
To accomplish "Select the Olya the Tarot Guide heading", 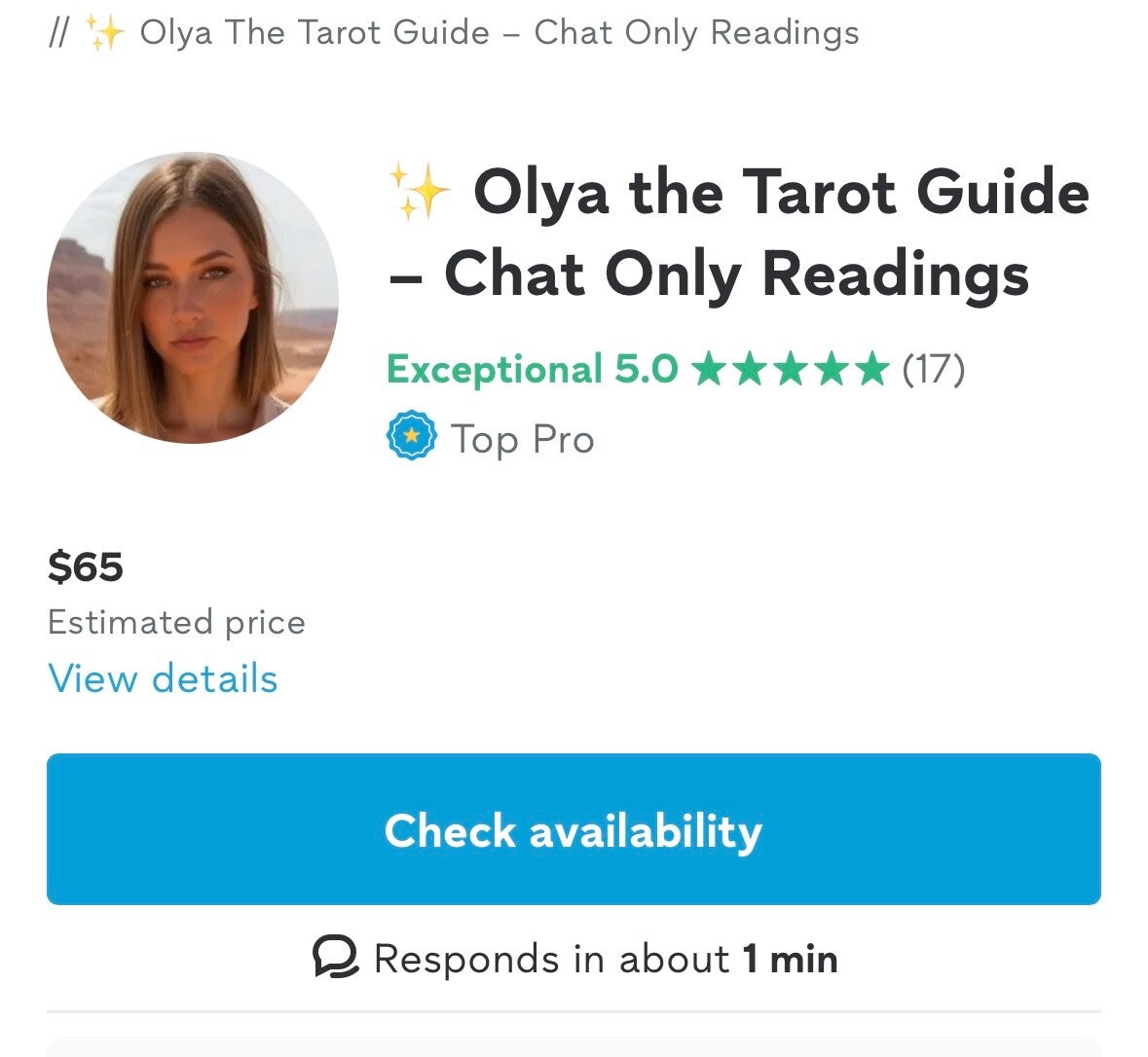I will (x=737, y=233).
